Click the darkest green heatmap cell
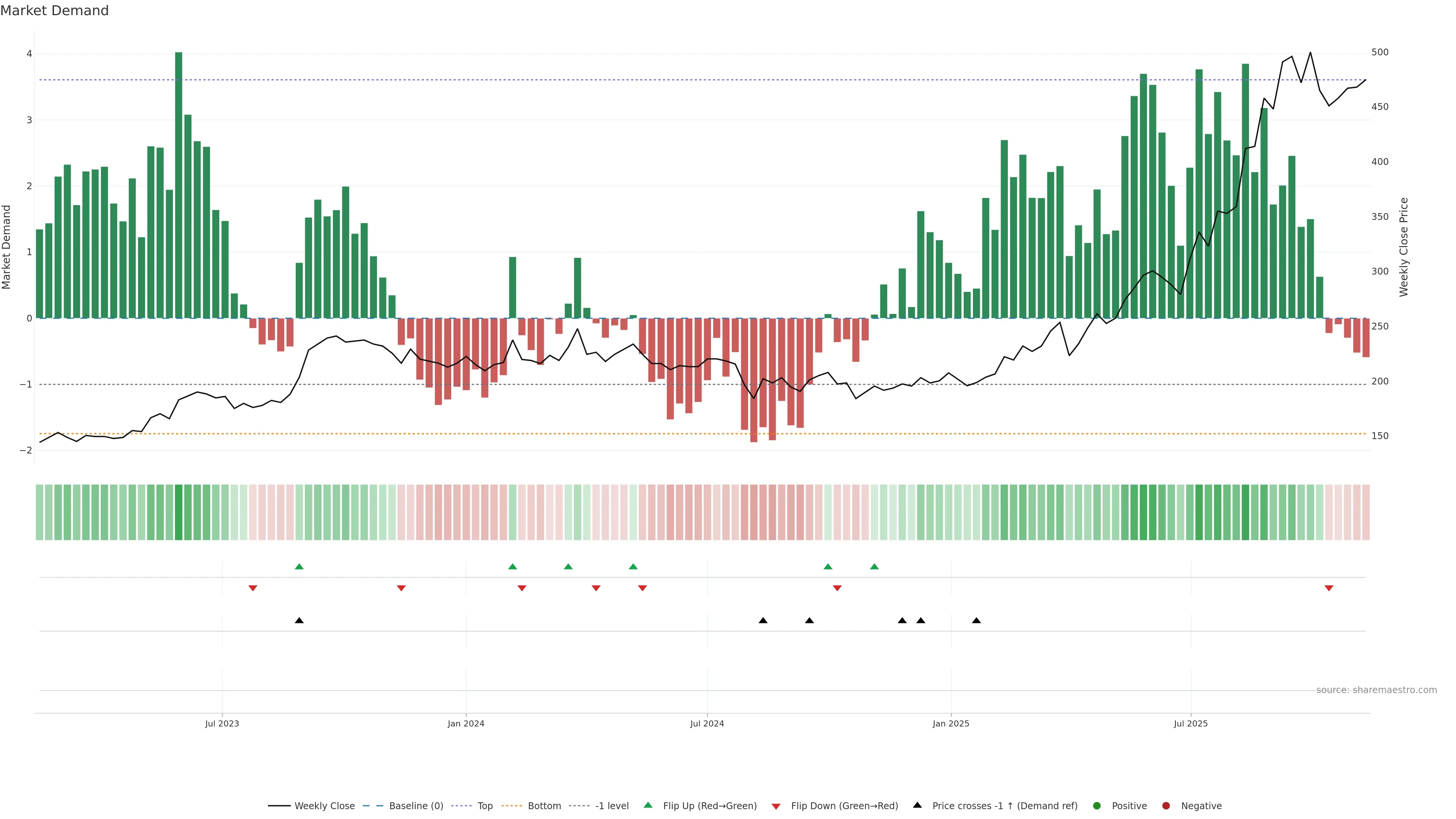The width and height of the screenshot is (1456, 819). coord(179,511)
